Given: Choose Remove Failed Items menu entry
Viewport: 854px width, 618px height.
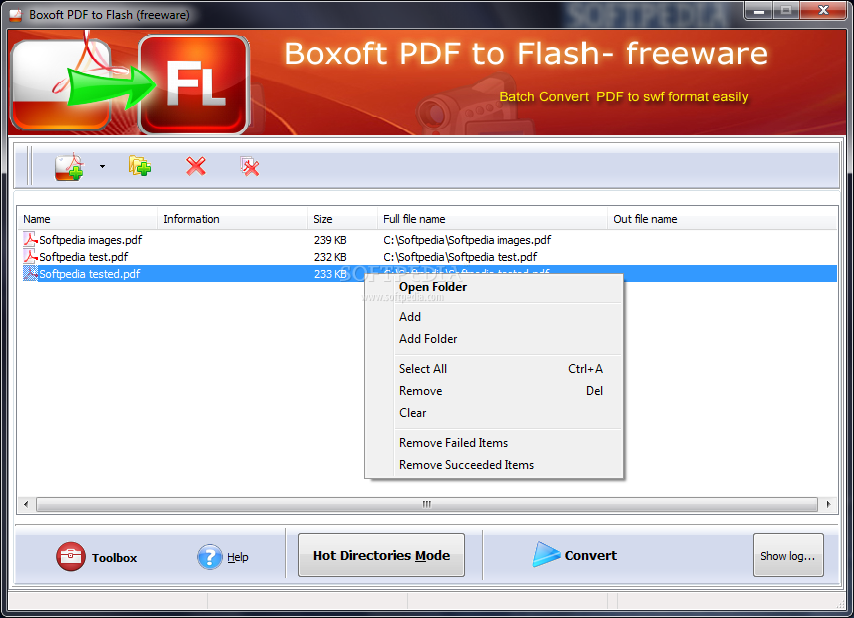Looking at the screenshot, I should [x=493, y=443].
